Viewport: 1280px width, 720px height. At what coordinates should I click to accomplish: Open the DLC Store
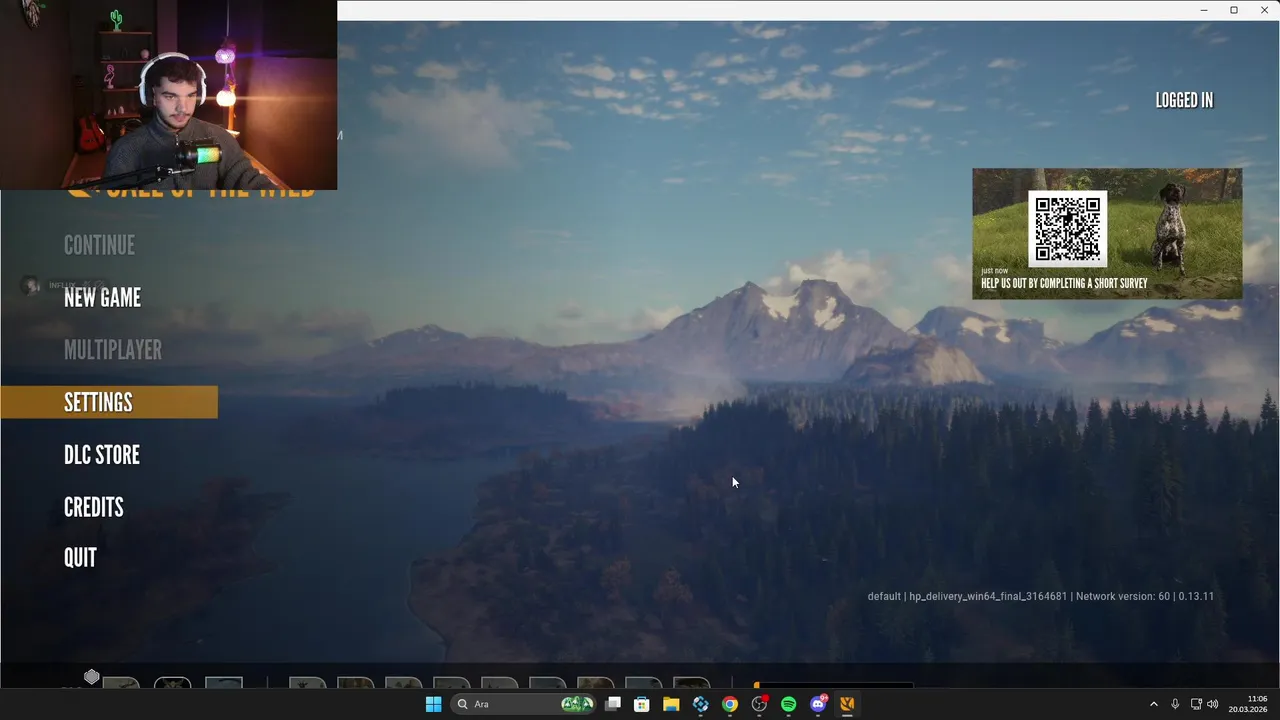point(102,455)
